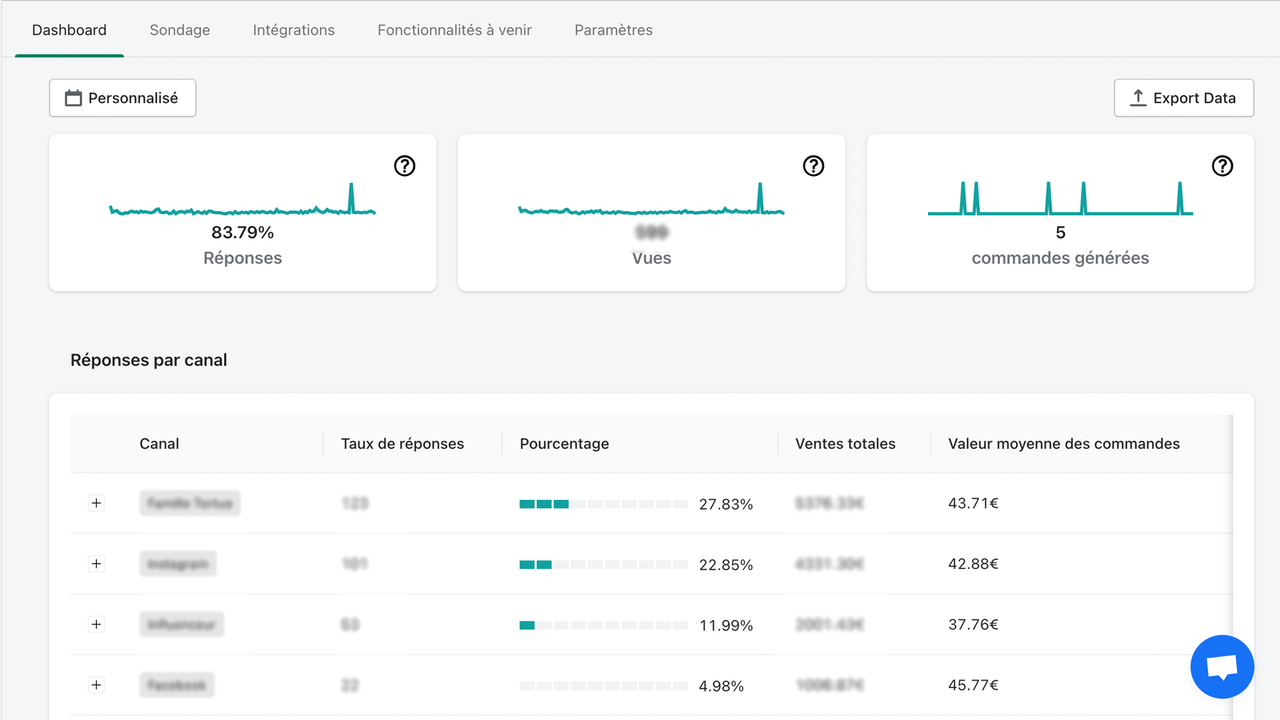Click the 22.85% percentage text

coord(726,565)
